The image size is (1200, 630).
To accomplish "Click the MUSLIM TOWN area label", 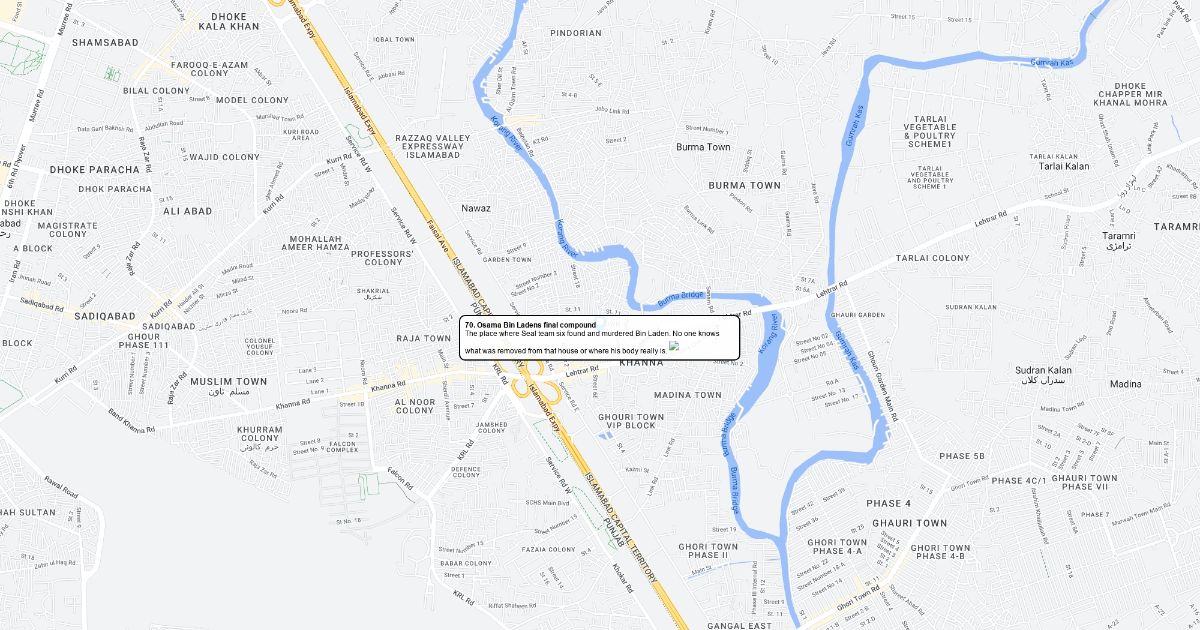I will click(x=228, y=382).
